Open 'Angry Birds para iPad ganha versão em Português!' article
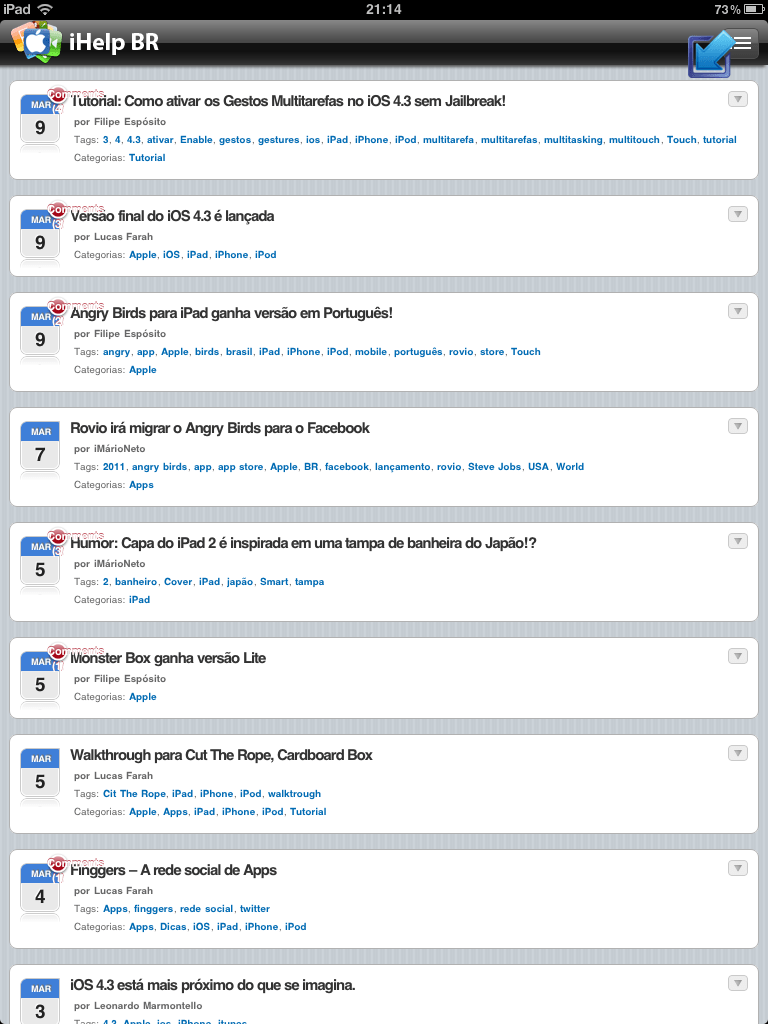Image resolution: width=768 pixels, height=1024 pixels. click(231, 313)
